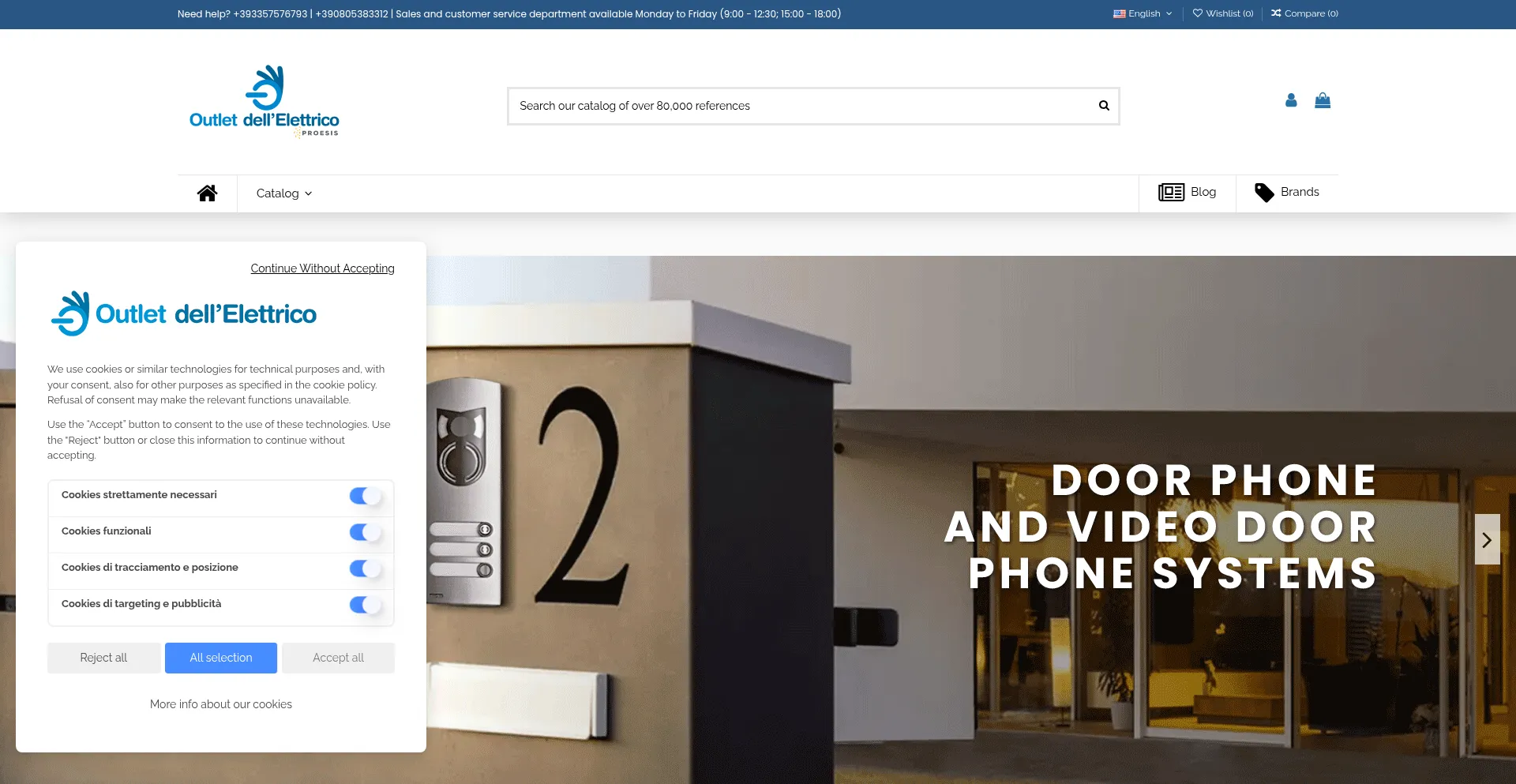Click Continue Without Accepting link
Viewport: 1516px width, 784px height.
coord(322,268)
